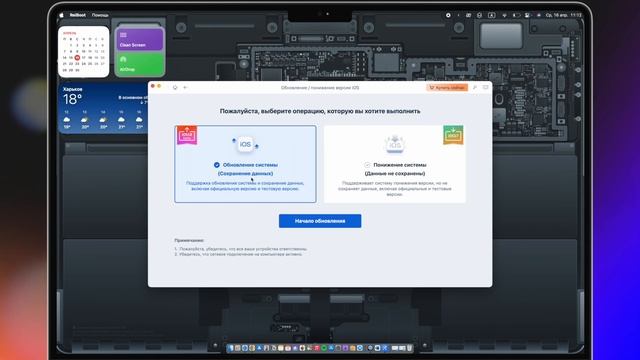640x360 pixels.
Task: Click the home icon in ReiBoot title bar
Action: click(x=175, y=88)
